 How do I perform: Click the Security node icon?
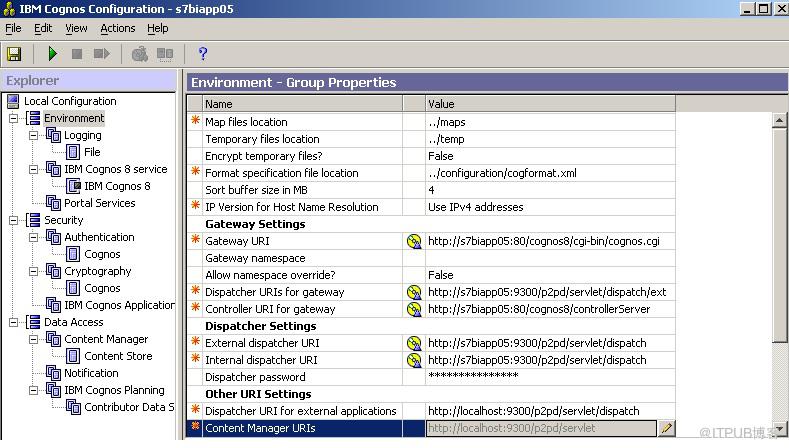[33, 220]
